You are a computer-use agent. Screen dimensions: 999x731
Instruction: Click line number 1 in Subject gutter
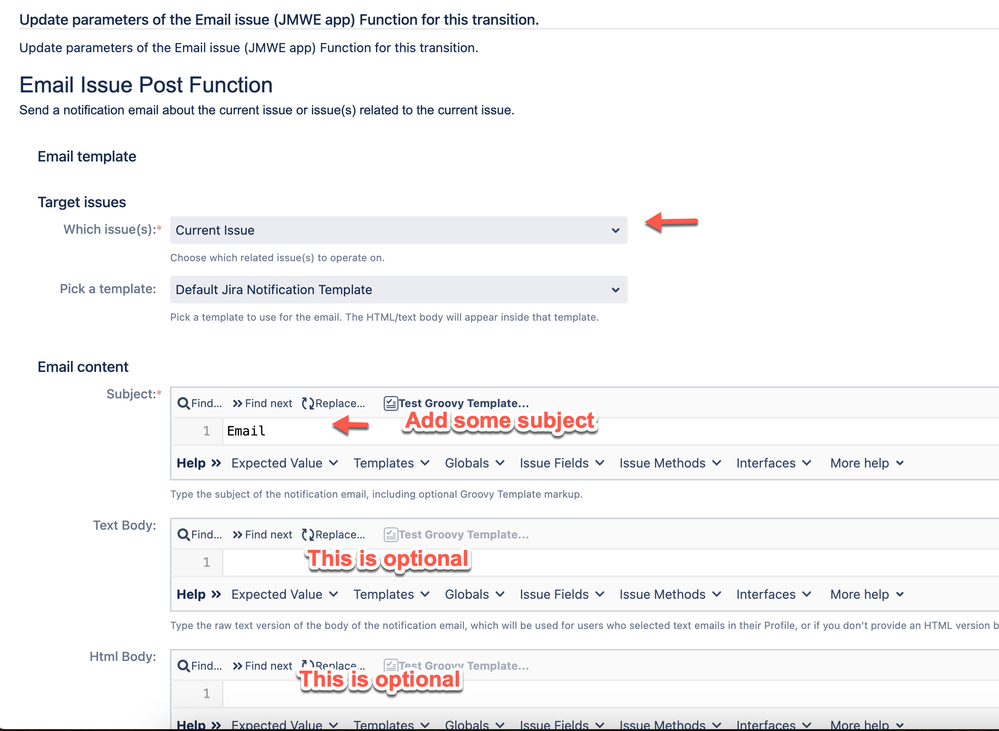pyautogui.click(x=206, y=431)
